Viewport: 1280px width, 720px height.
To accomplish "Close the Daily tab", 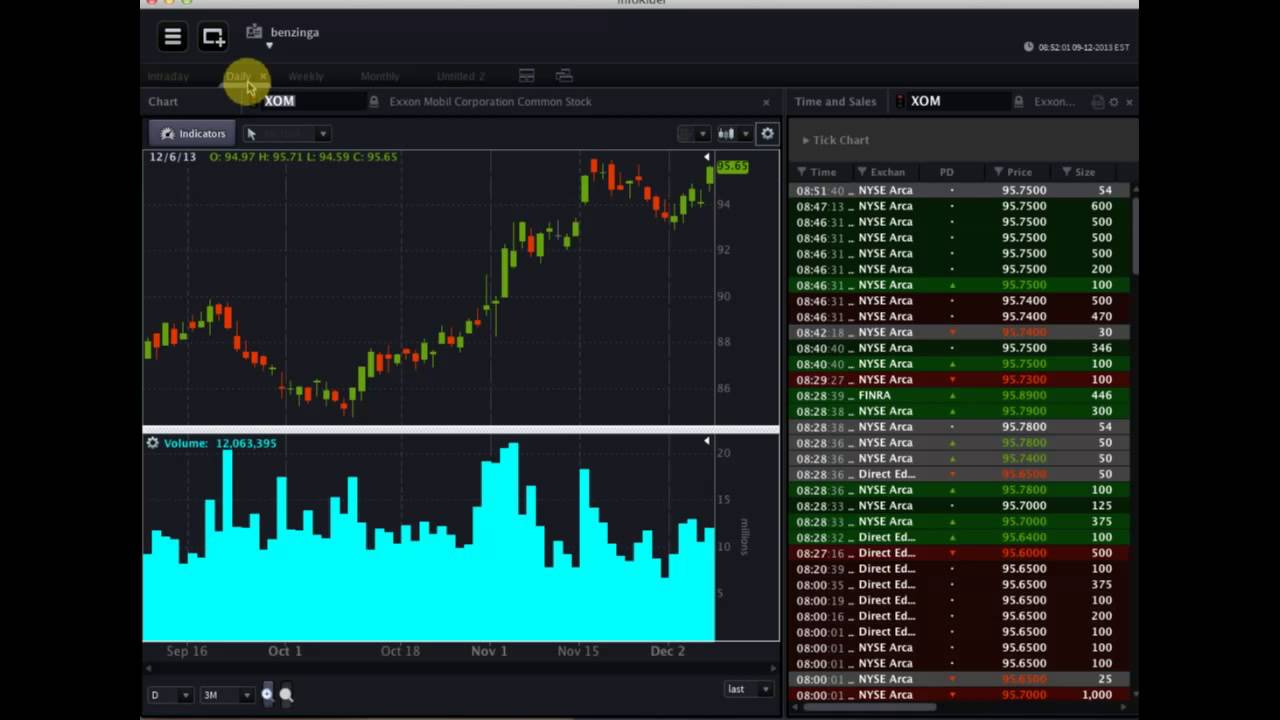I will coord(263,76).
